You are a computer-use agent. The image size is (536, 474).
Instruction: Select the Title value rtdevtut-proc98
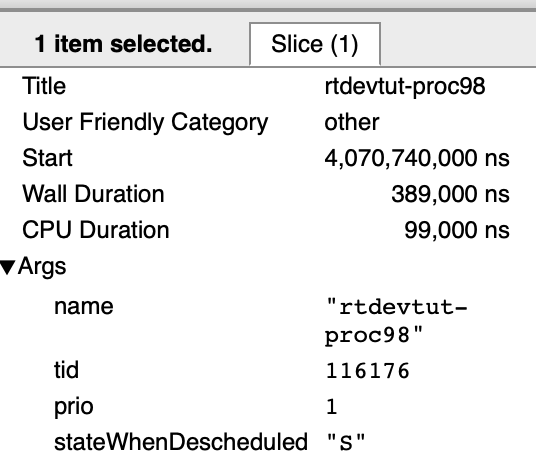tap(405, 86)
